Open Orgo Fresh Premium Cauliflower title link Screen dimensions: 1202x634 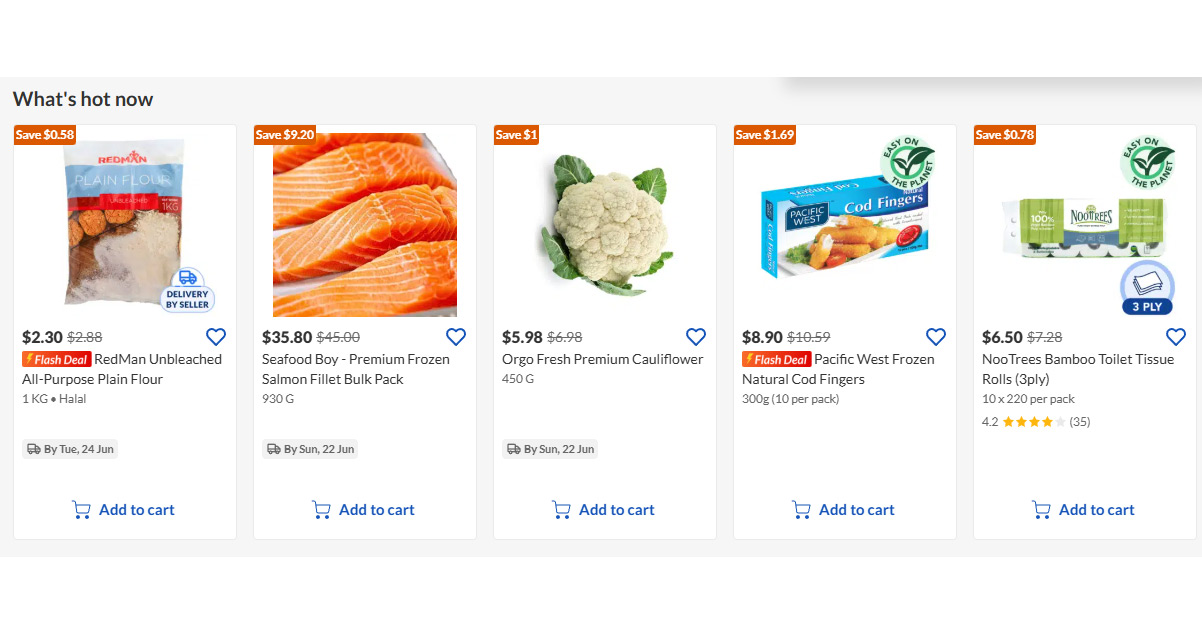click(x=603, y=359)
